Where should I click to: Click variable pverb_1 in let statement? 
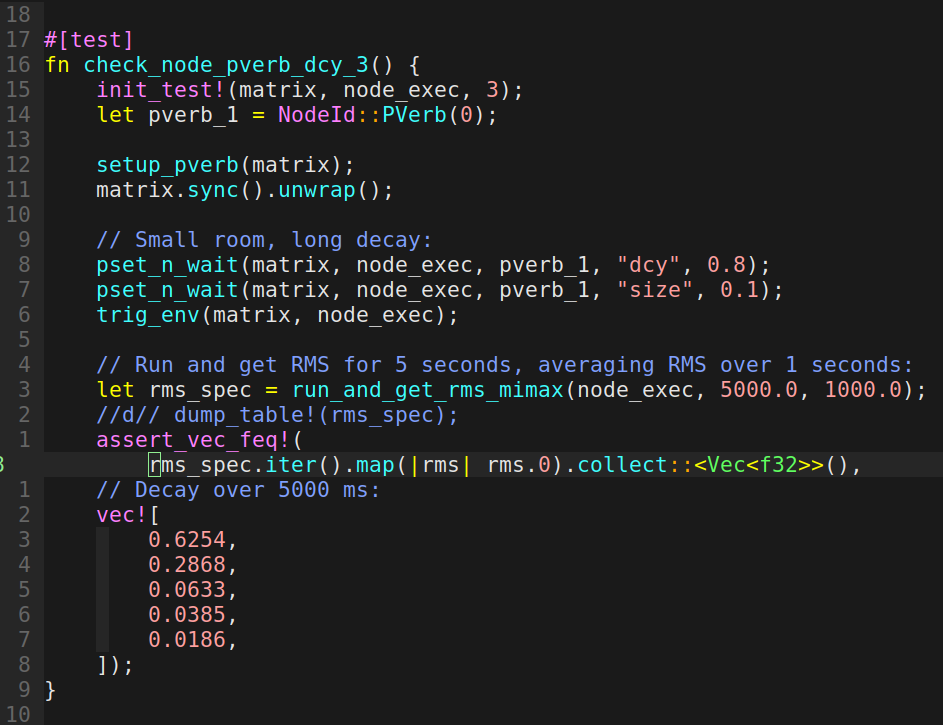tap(193, 115)
